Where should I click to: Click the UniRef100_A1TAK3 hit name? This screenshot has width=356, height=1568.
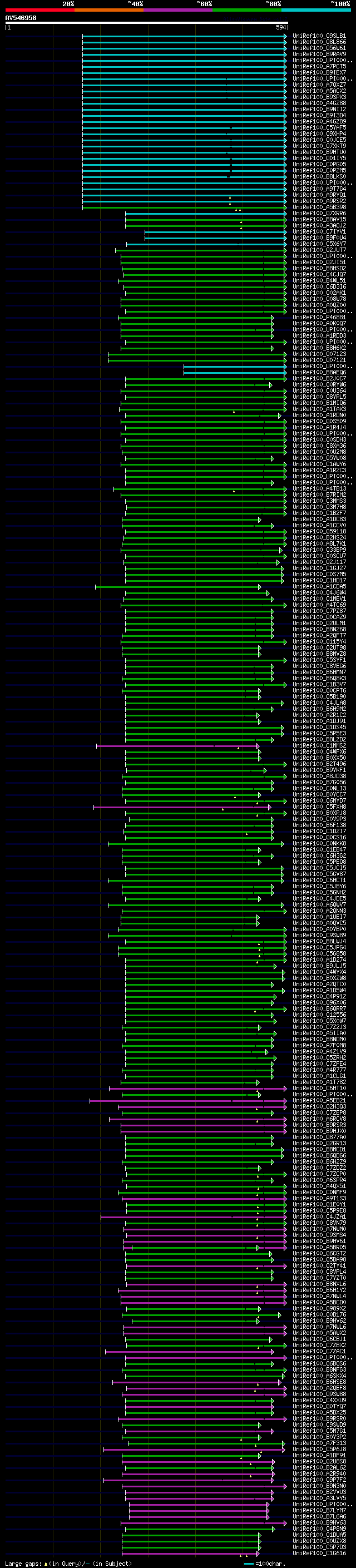[319, 409]
